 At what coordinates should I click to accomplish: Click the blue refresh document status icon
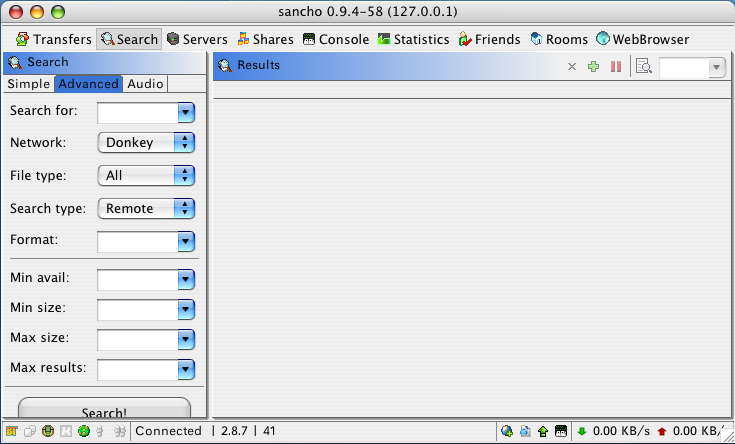tap(525, 431)
